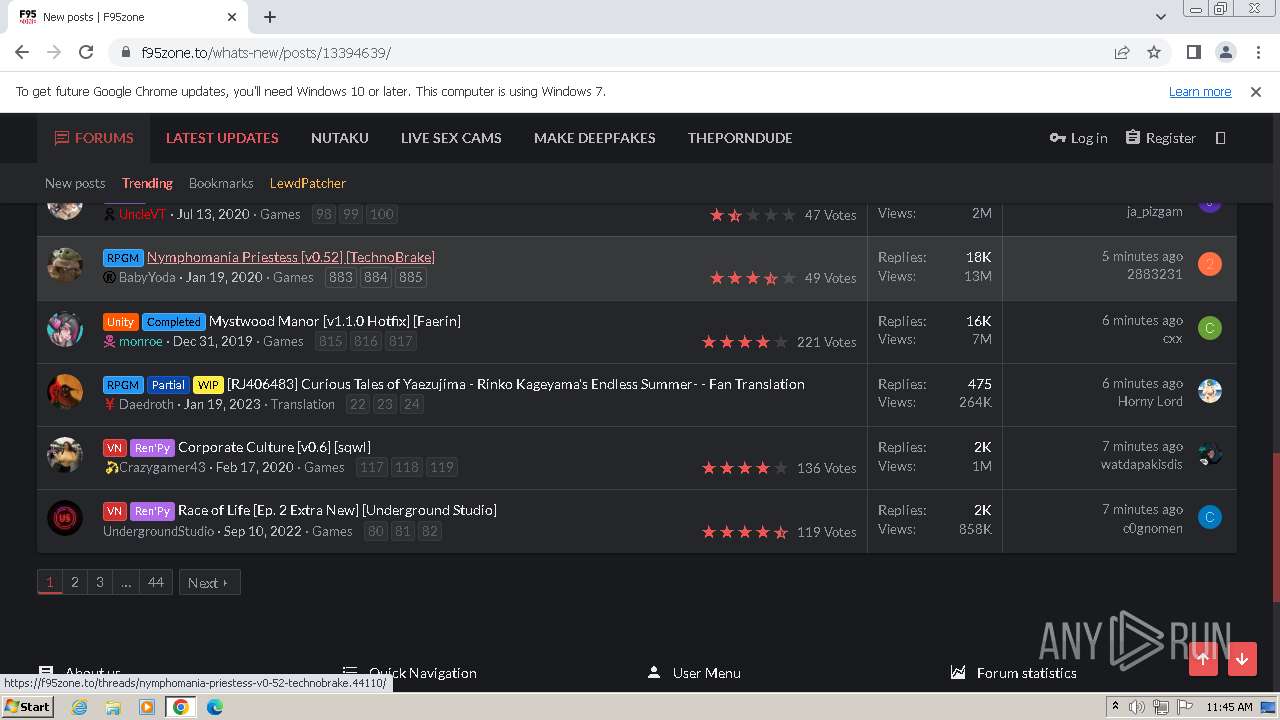The image size is (1280, 720).
Task: Open UndergroundStudio user profile
Action: [x=158, y=531]
